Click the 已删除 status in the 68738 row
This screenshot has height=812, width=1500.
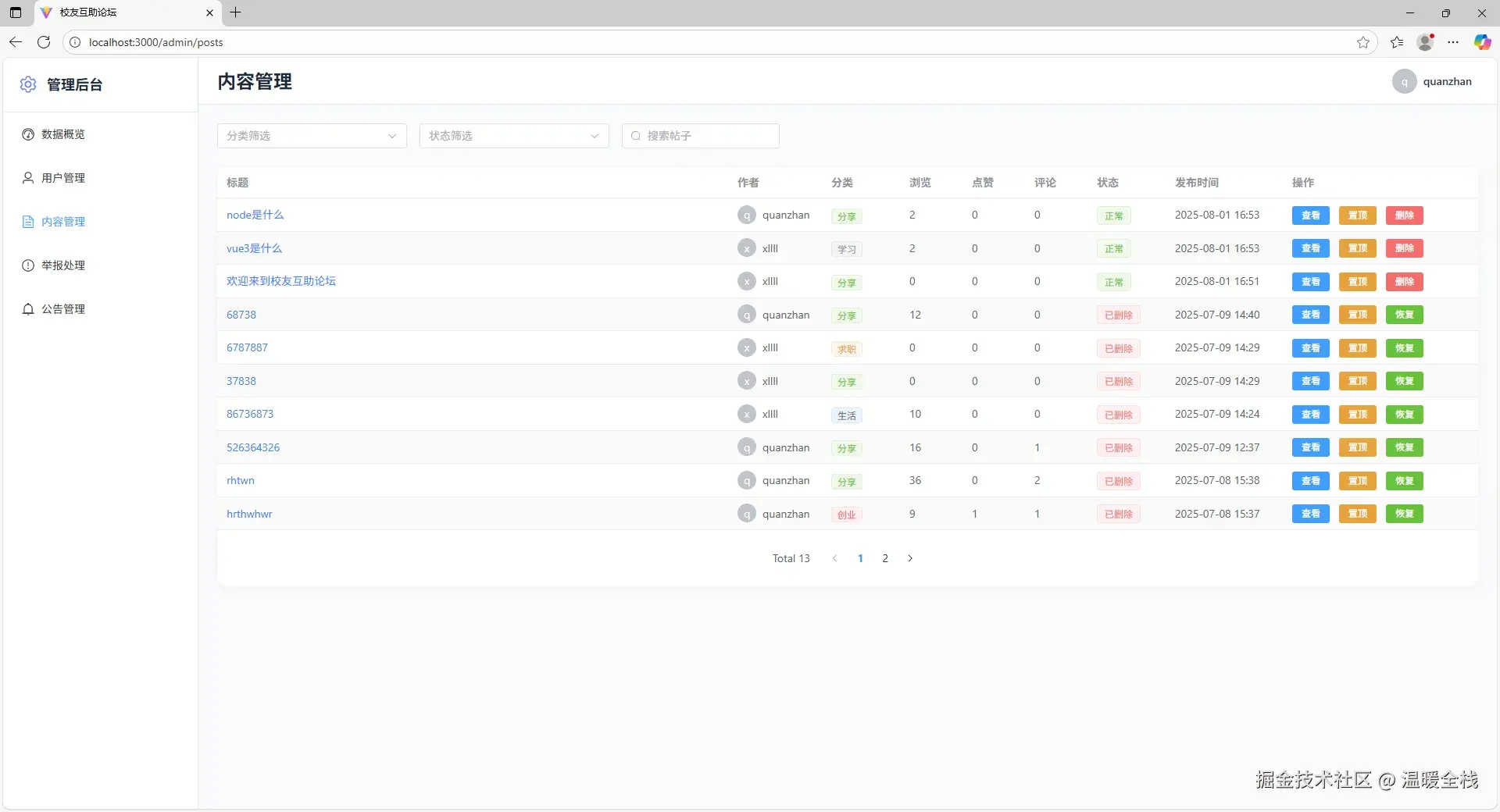[x=1119, y=315]
